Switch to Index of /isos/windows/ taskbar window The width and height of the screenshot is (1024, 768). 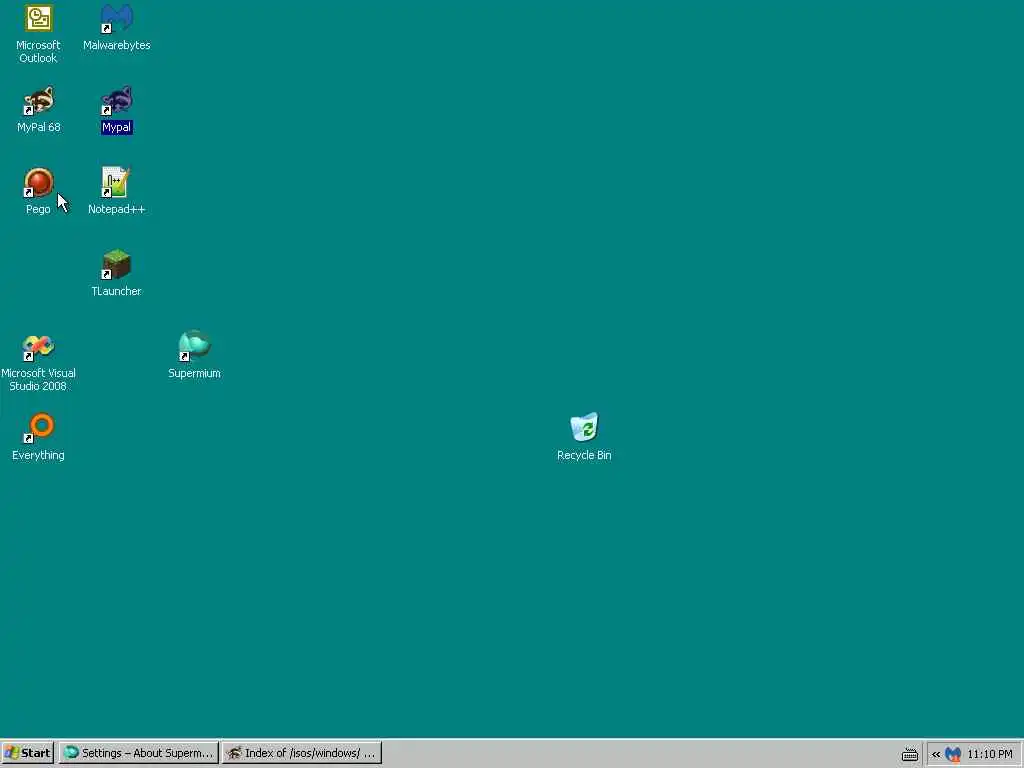302,753
